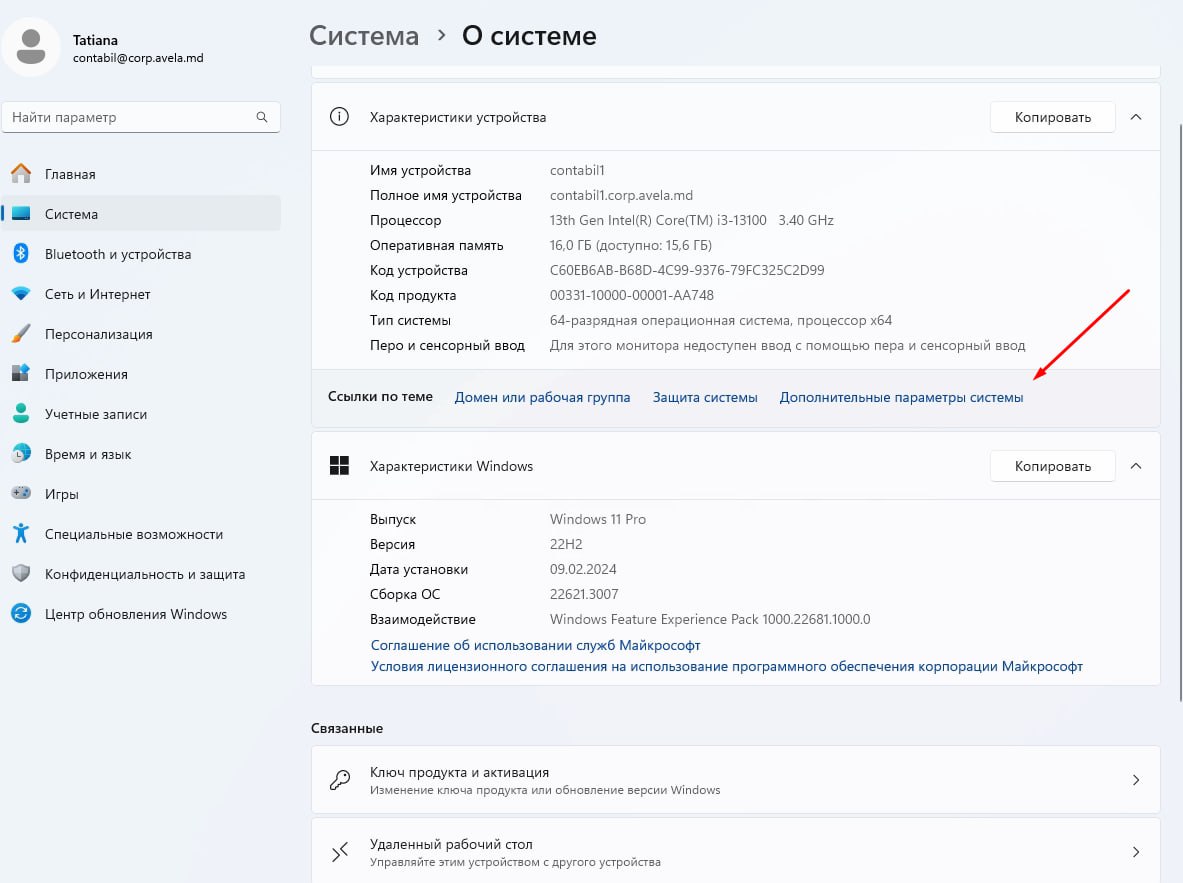Click the OS build value 22621.3007
This screenshot has width=1183, height=883.
[x=584, y=594]
